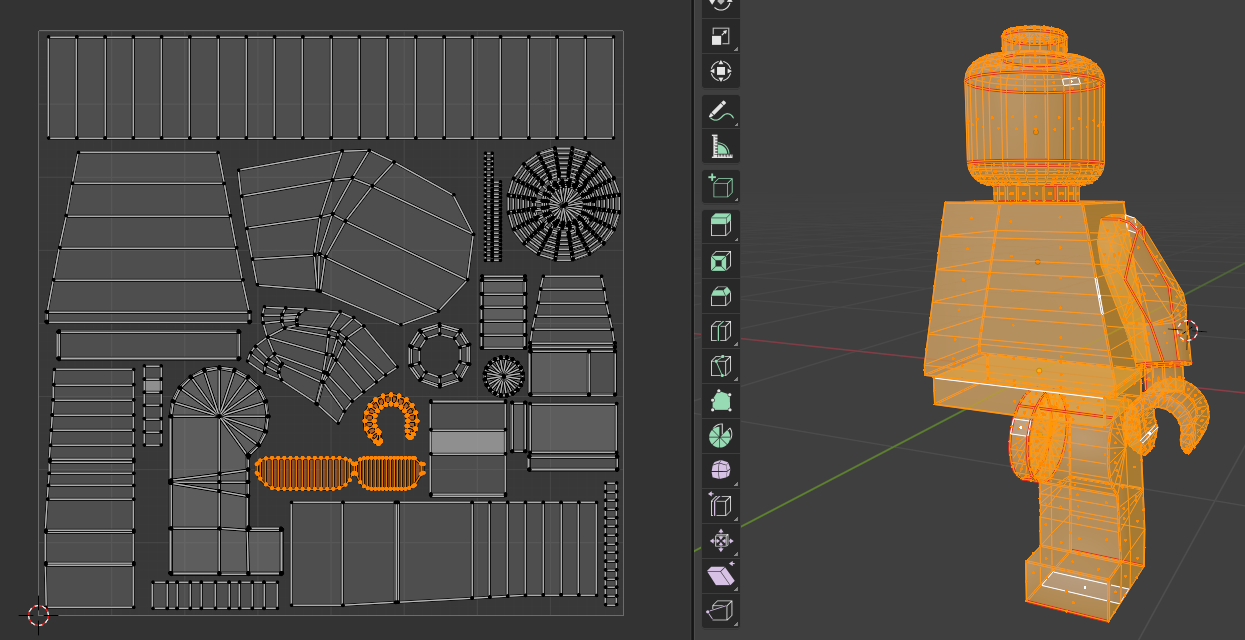Select the Poly Build tool
Screen dimensions: 1245x640
(x=721, y=400)
